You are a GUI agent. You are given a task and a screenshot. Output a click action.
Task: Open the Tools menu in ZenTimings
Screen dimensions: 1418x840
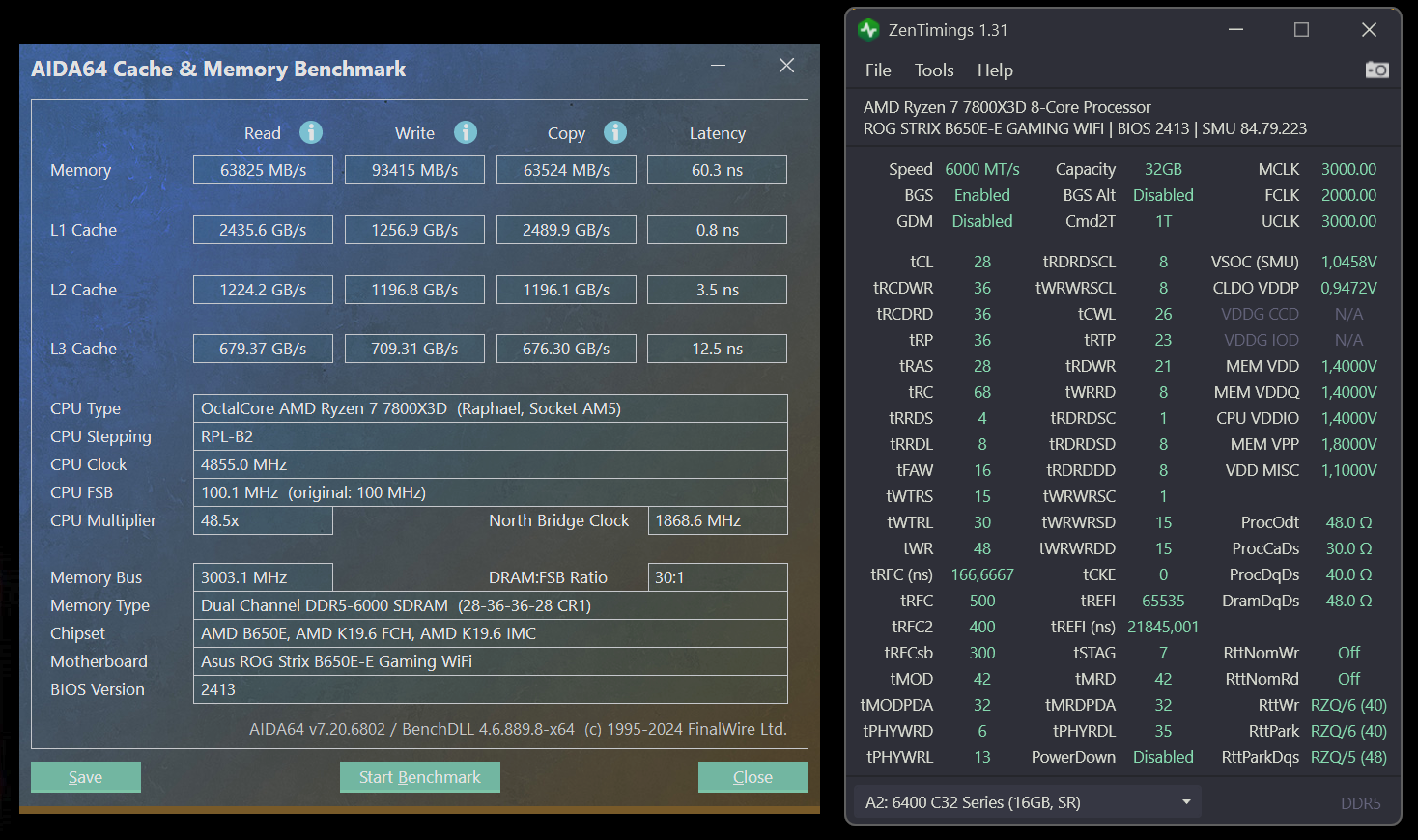934,70
